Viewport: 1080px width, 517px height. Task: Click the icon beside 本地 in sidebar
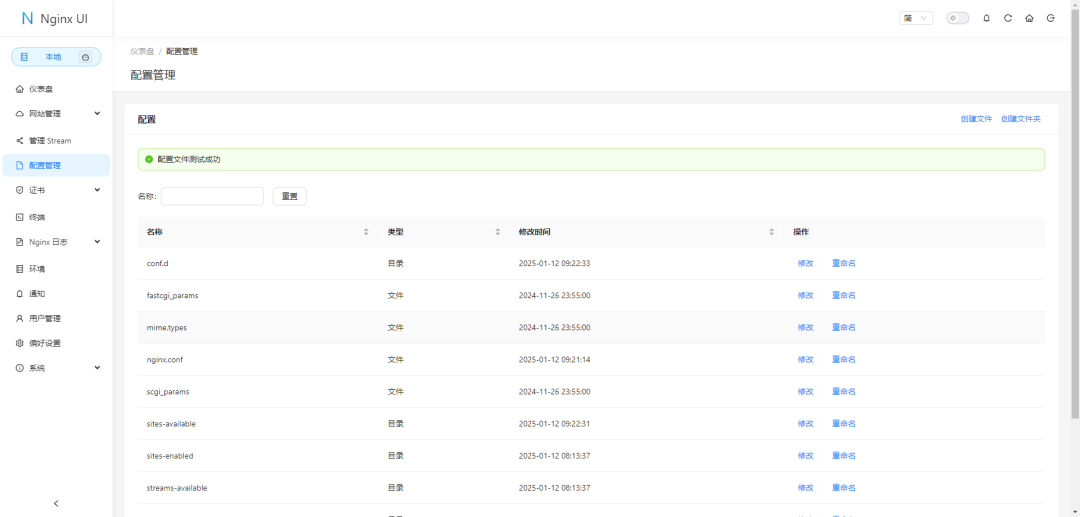[86, 58]
